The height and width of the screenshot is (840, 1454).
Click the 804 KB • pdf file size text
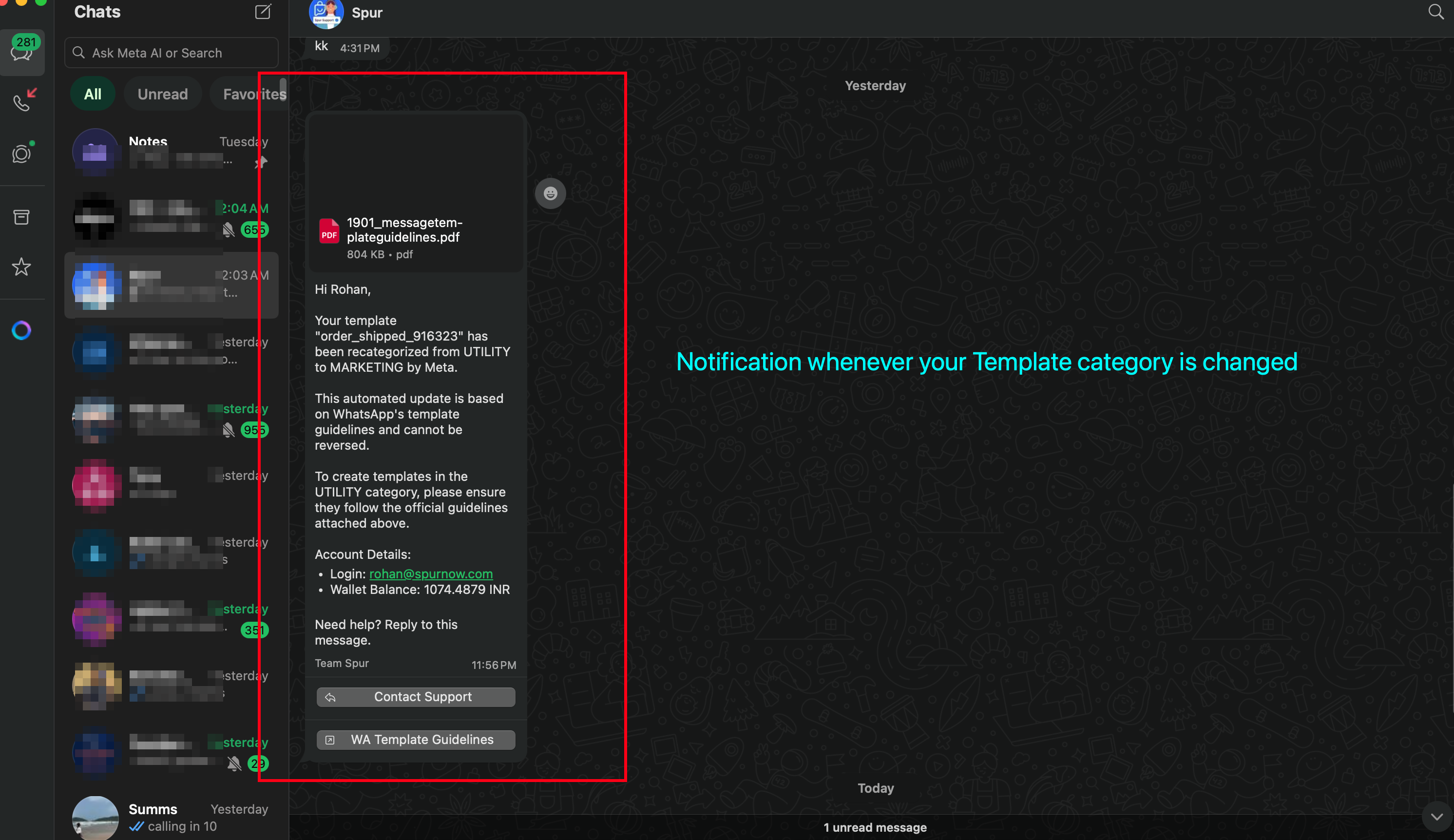(380, 254)
